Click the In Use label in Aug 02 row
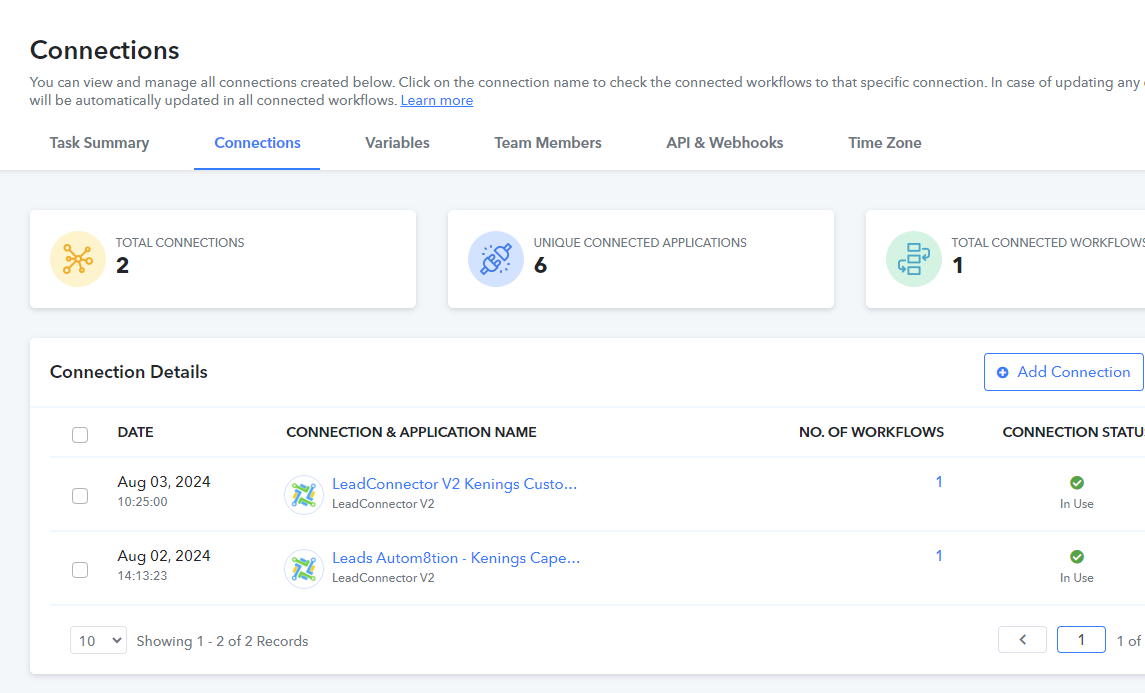 pyautogui.click(x=1076, y=578)
